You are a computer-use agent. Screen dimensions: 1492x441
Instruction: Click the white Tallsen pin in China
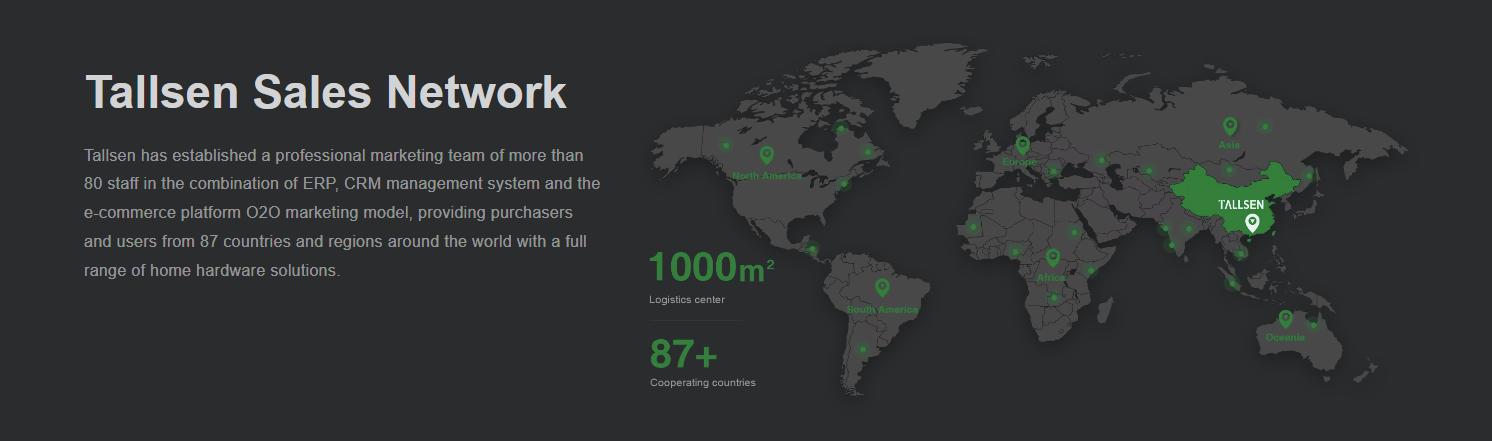1252,223
